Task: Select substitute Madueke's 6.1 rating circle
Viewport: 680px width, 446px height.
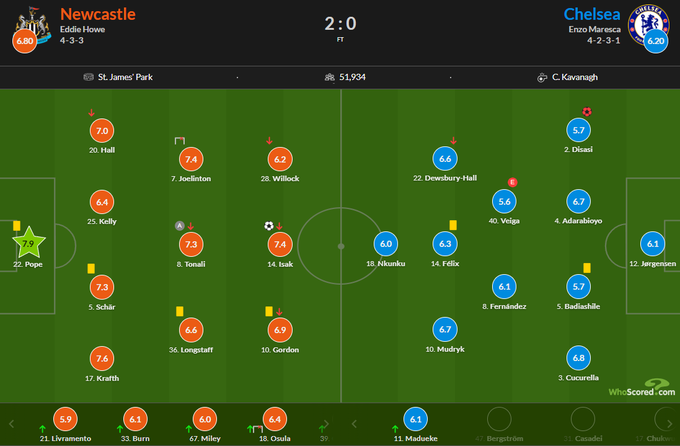Action: coord(418,419)
